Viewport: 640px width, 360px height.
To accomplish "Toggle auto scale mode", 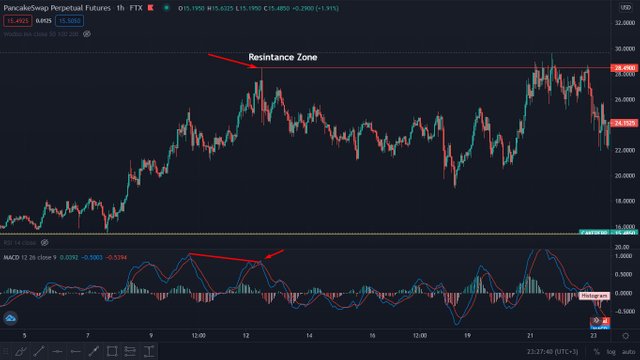I will coord(629,351).
